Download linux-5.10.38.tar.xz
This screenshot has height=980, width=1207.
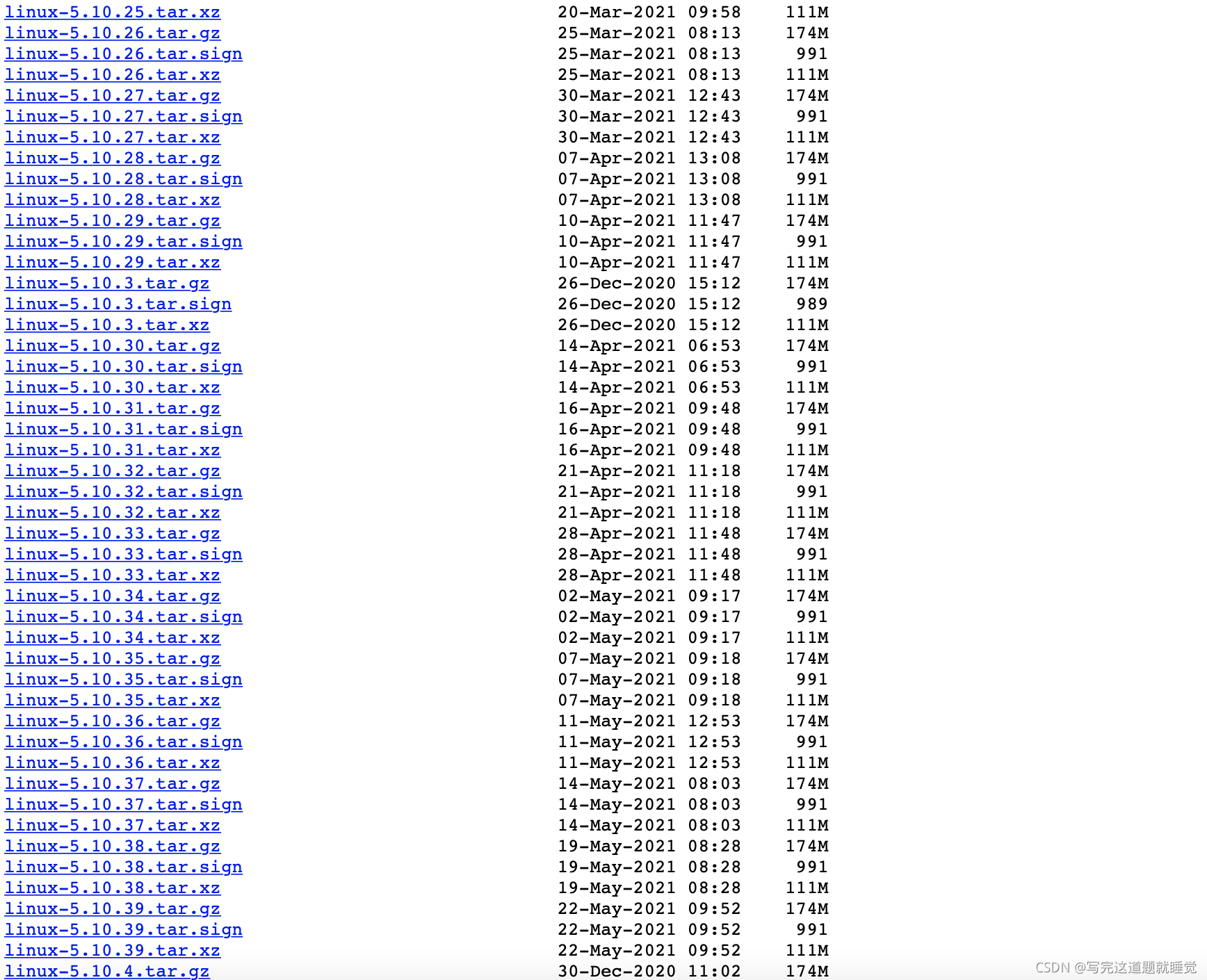(x=113, y=888)
